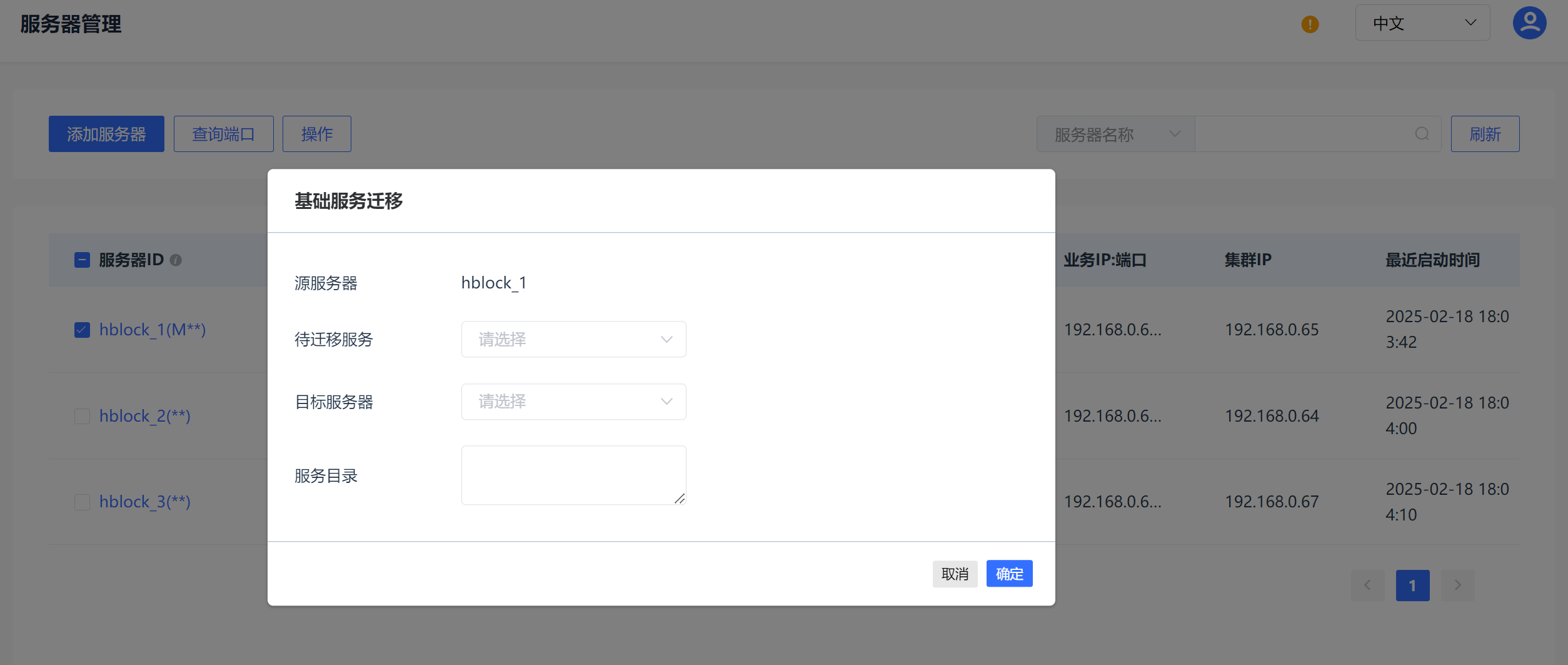Click the info icon beside 服务器ID

(176, 260)
